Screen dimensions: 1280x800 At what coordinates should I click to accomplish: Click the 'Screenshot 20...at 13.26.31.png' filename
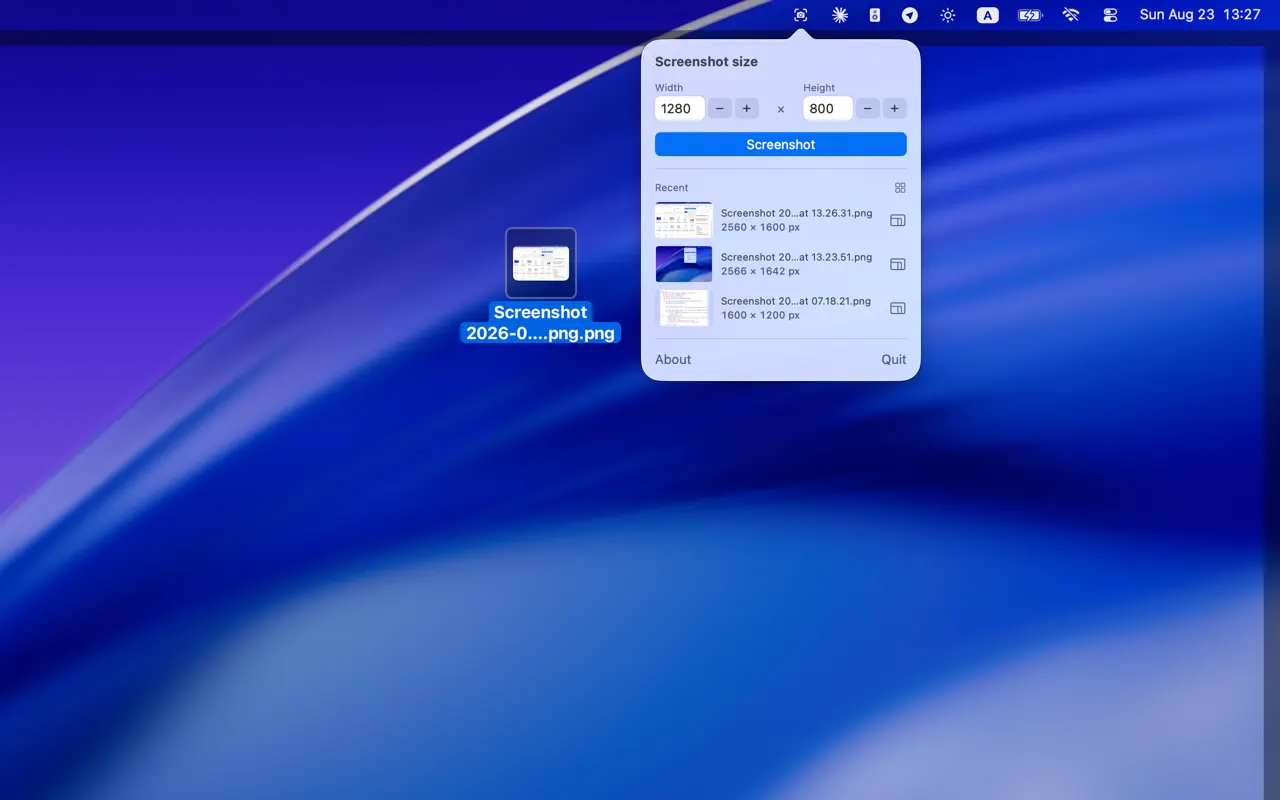[x=796, y=213]
